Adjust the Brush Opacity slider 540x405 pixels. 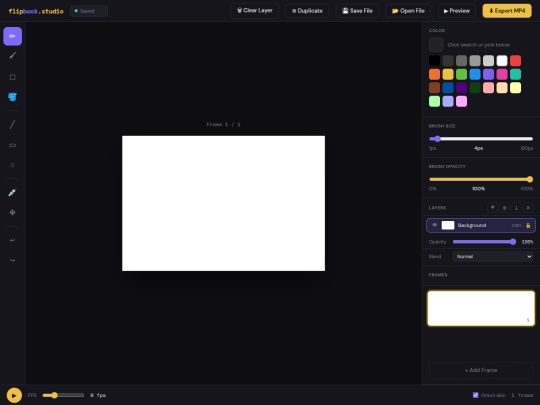point(481,179)
